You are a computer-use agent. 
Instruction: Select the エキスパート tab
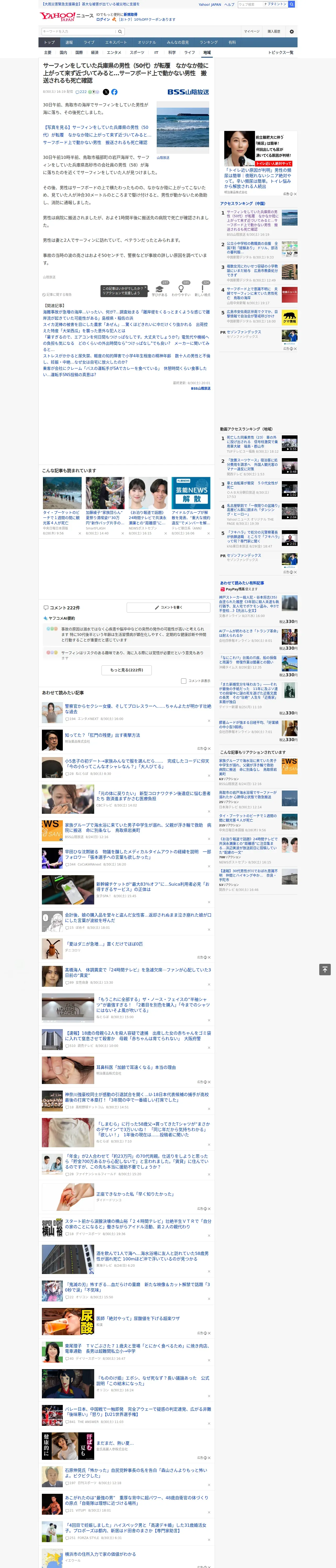pos(116,43)
